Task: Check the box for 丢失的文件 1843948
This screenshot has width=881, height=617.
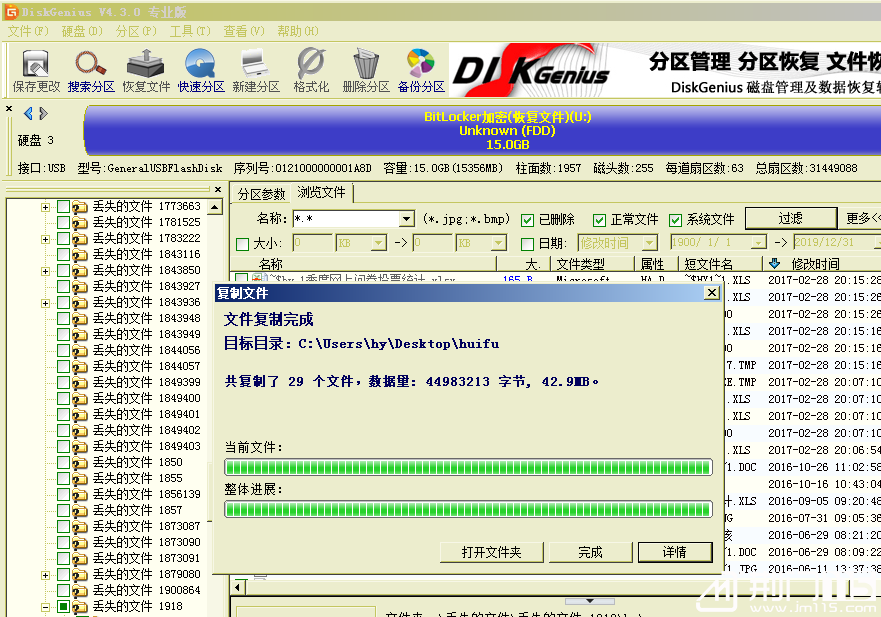Action: pyautogui.click(x=63, y=319)
